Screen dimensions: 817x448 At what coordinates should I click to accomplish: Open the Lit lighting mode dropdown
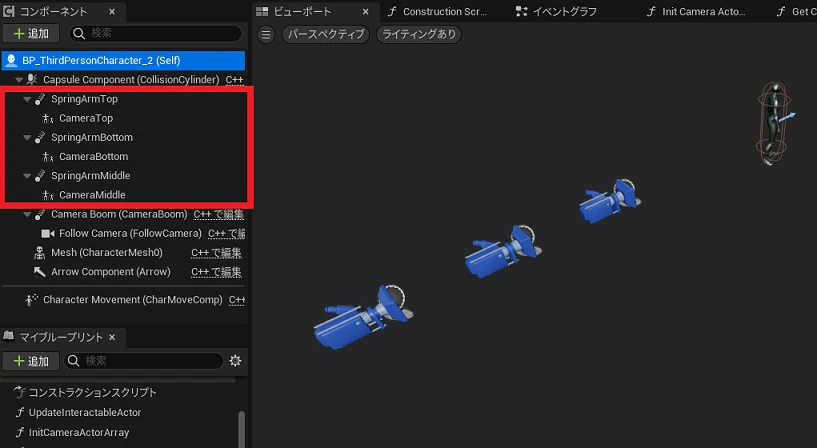(x=419, y=34)
